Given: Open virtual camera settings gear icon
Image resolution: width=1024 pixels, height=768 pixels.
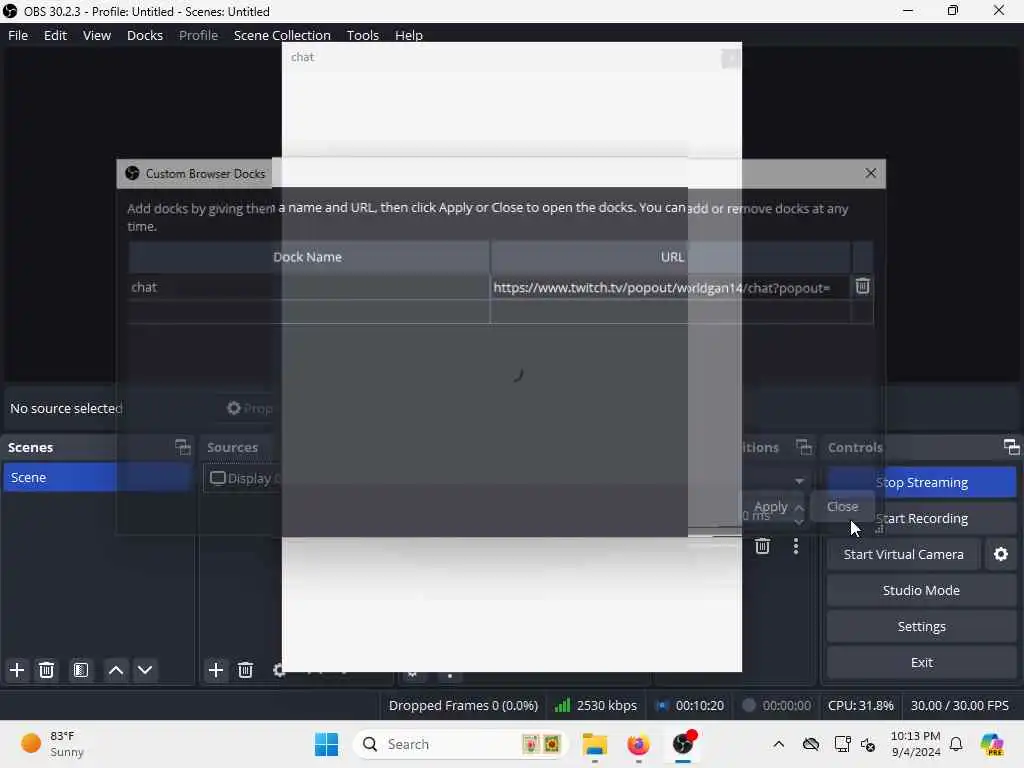Looking at the screenshot, I should tap(1000, 554).
